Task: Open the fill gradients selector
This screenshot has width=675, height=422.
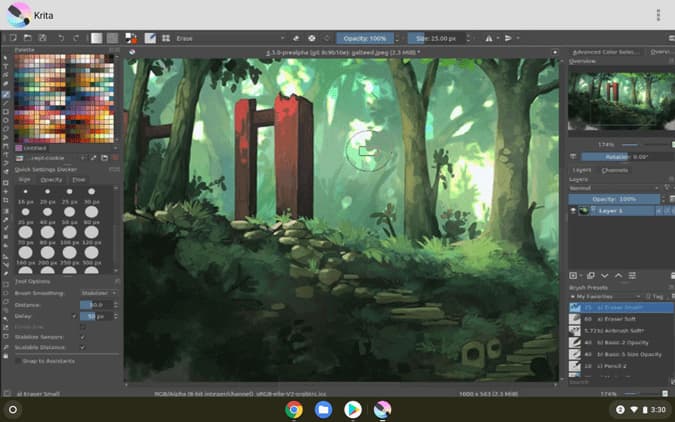Action: pos(96,38)
